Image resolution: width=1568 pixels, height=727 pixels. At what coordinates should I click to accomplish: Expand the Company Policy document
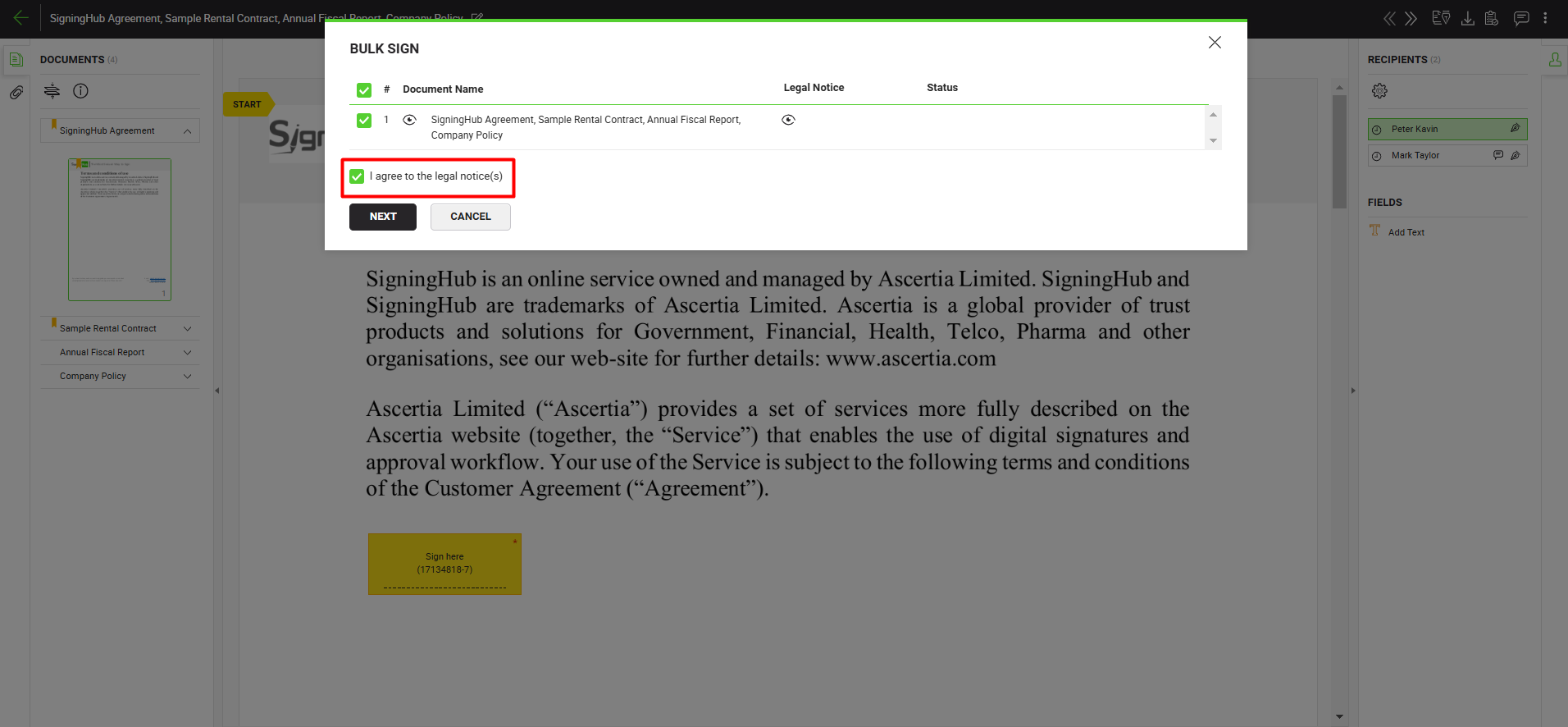187,376
